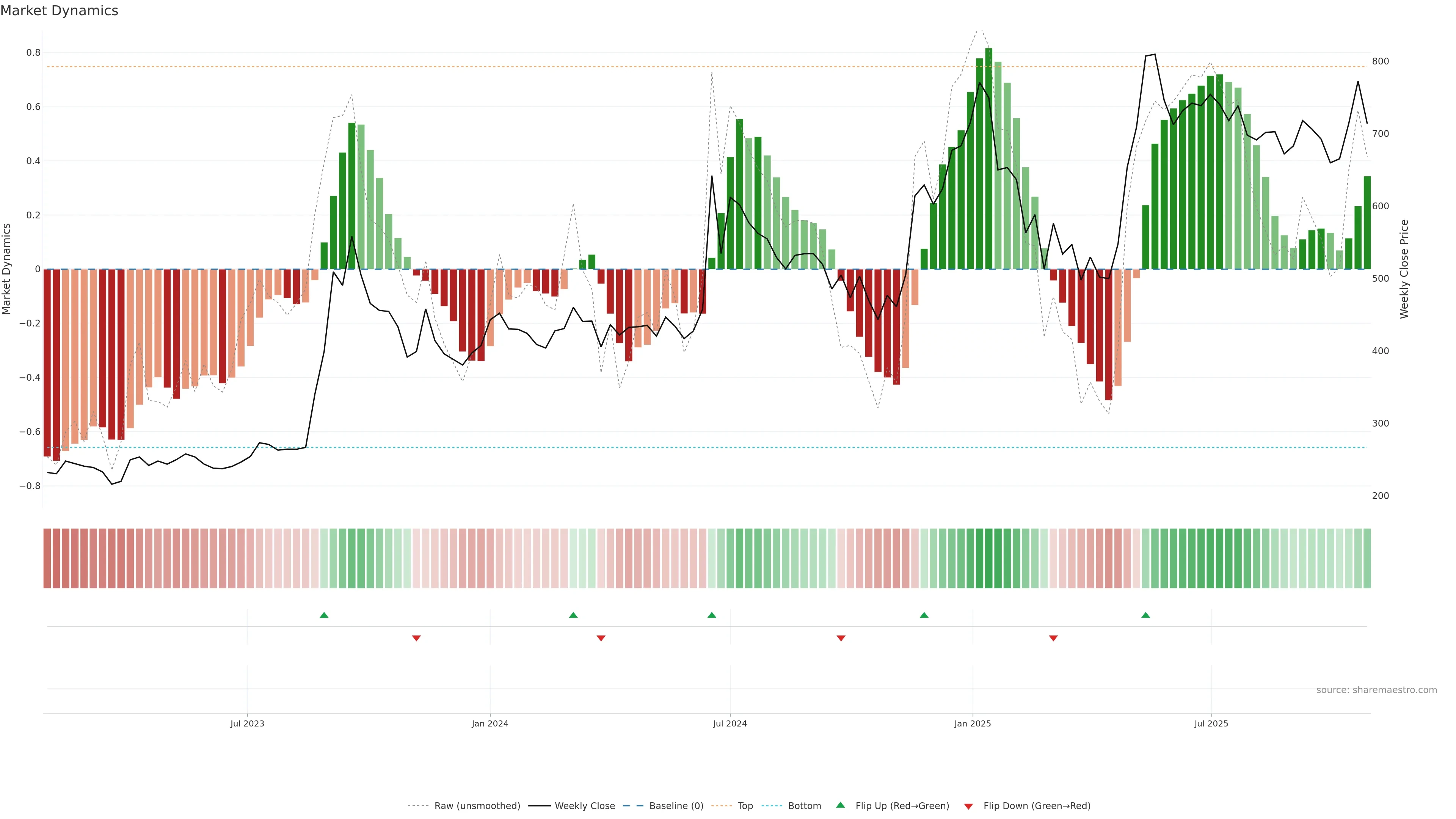
Task: Click the flip-down triangle after Jul 2024
Action: click(x=841, y=638)
